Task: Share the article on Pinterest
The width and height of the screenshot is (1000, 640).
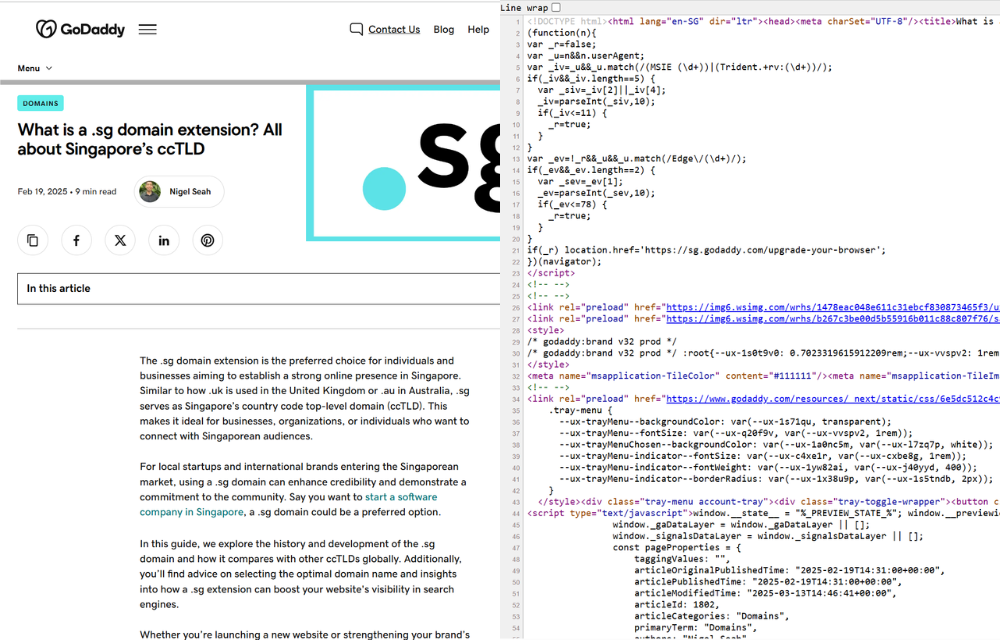Action: click(207, 240)
